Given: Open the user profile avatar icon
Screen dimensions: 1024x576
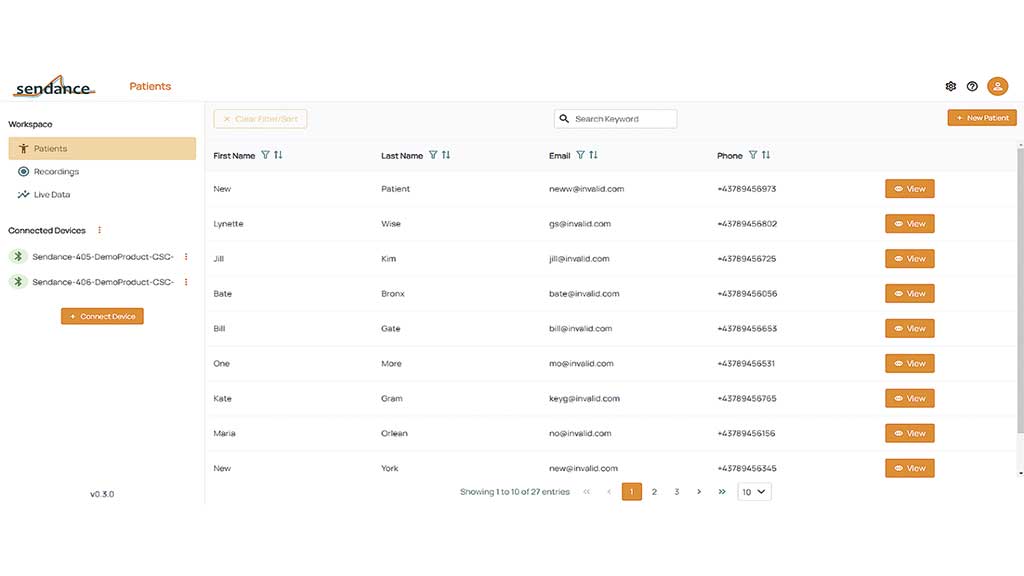Looking at the screenshot, I should coord(997,87).
